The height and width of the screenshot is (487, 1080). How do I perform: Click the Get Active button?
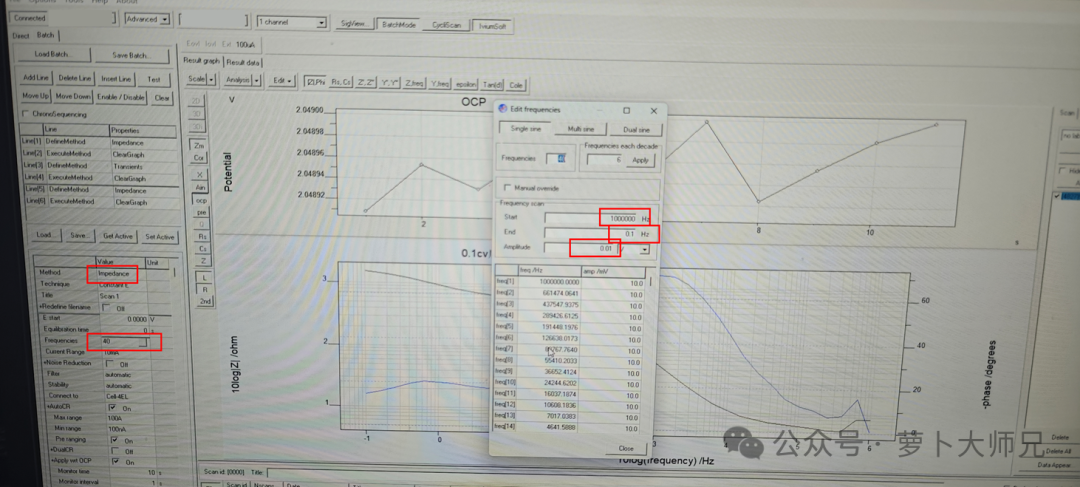[117, 236]
